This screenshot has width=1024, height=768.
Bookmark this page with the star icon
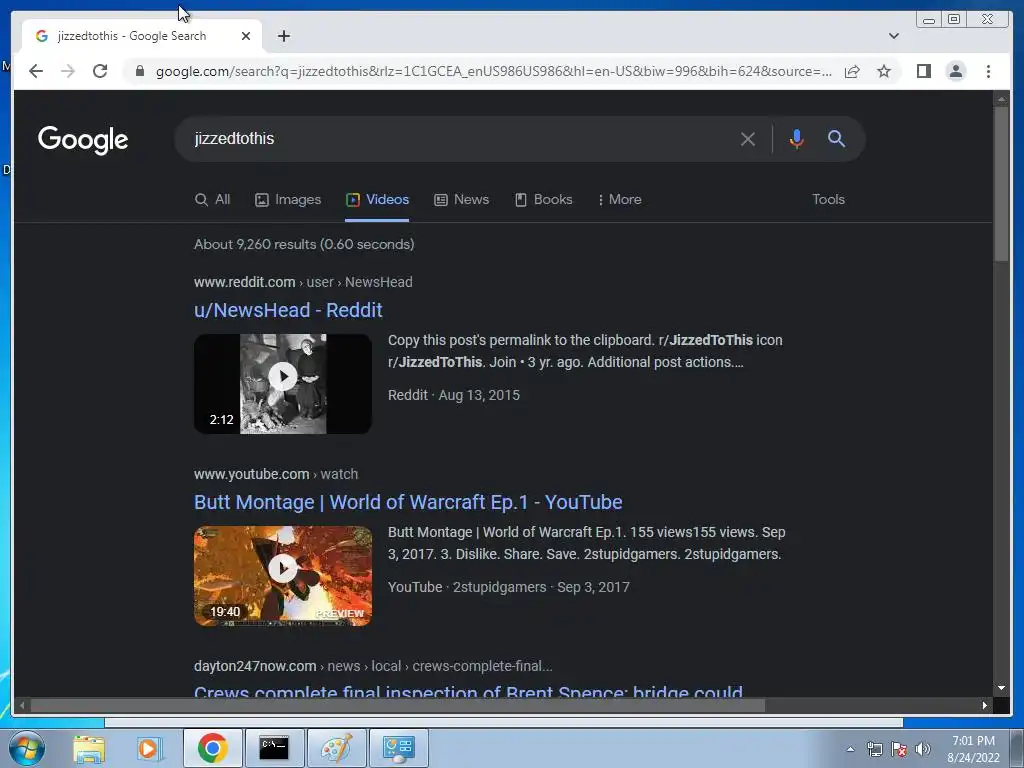coord(884,71)
